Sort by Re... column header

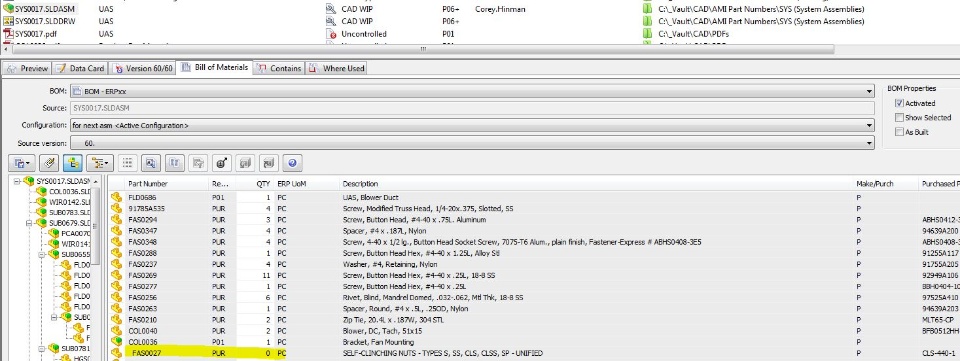(223, 184)
